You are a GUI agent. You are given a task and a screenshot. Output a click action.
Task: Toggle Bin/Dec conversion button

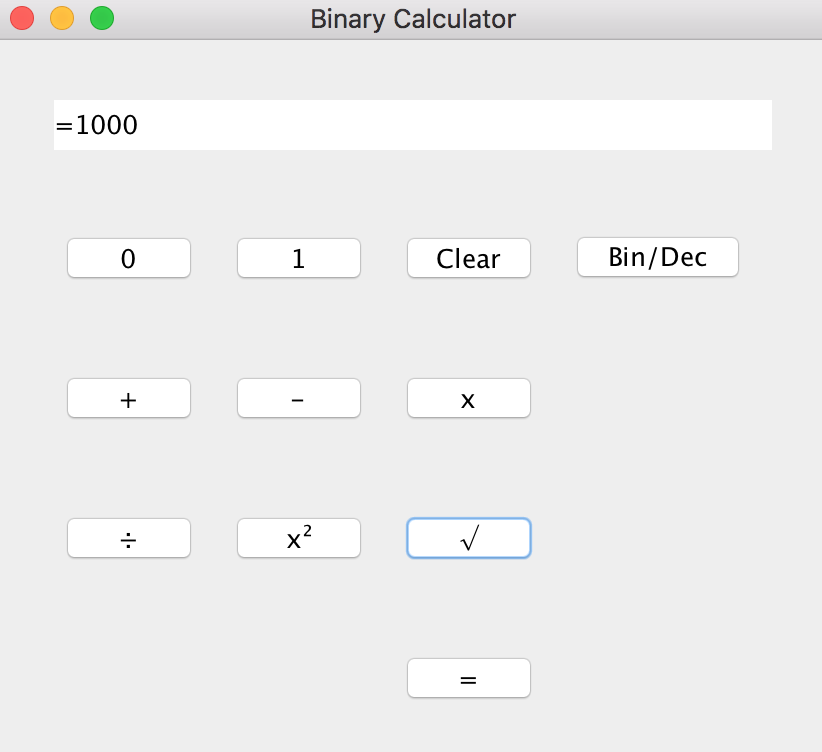(658, 257)
